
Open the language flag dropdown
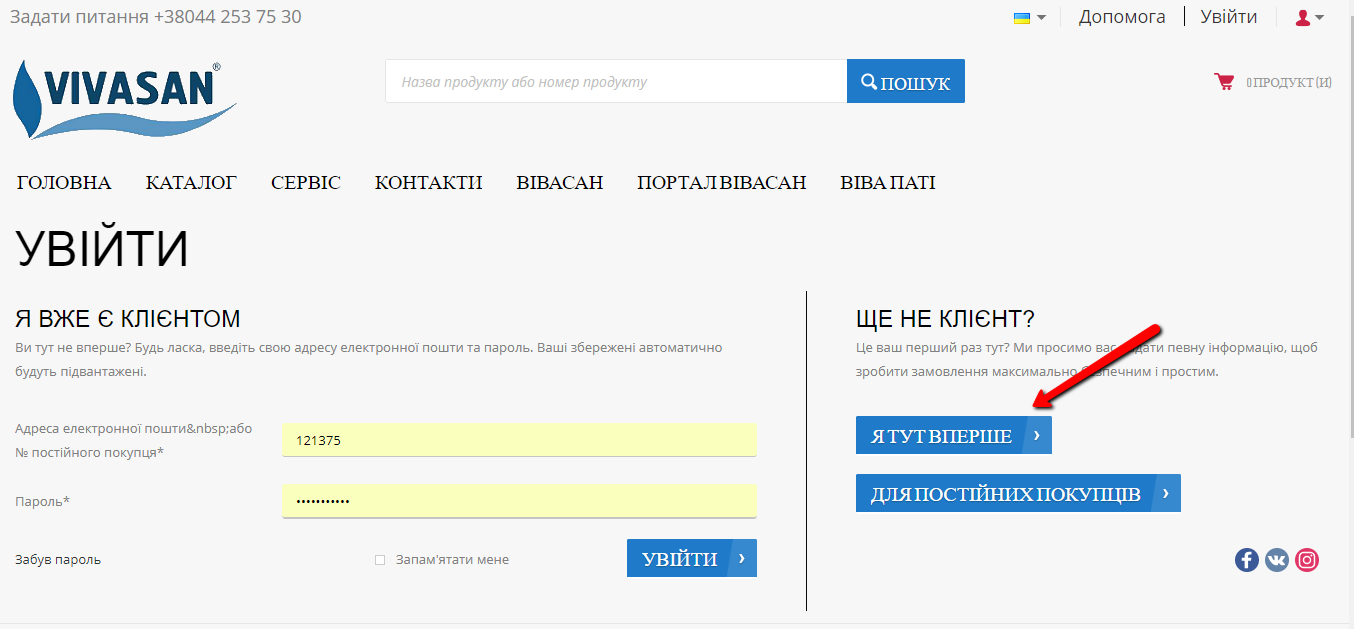1029,17
